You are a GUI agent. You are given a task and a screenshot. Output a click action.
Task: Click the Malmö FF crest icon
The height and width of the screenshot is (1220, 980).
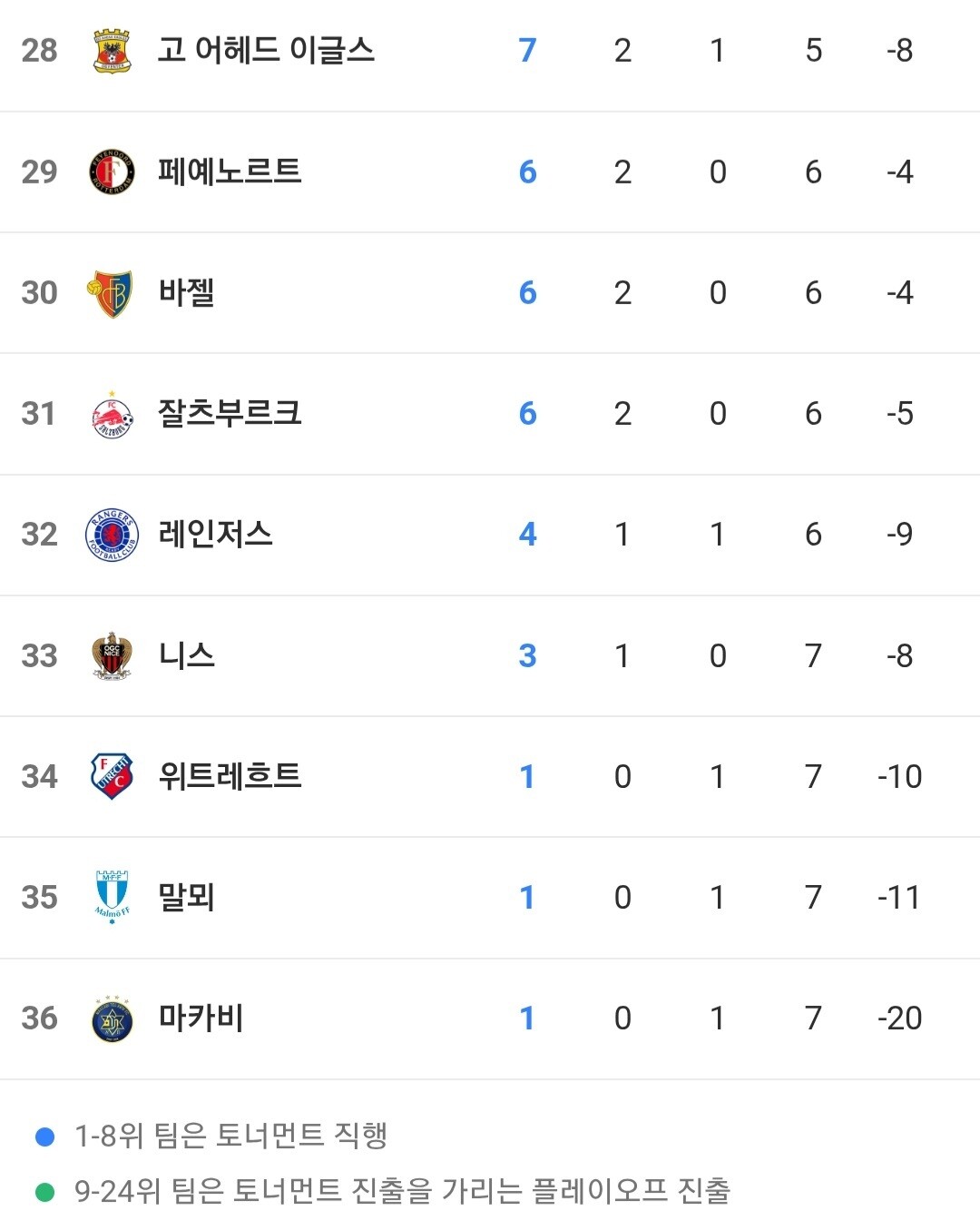tap(113, 897)
